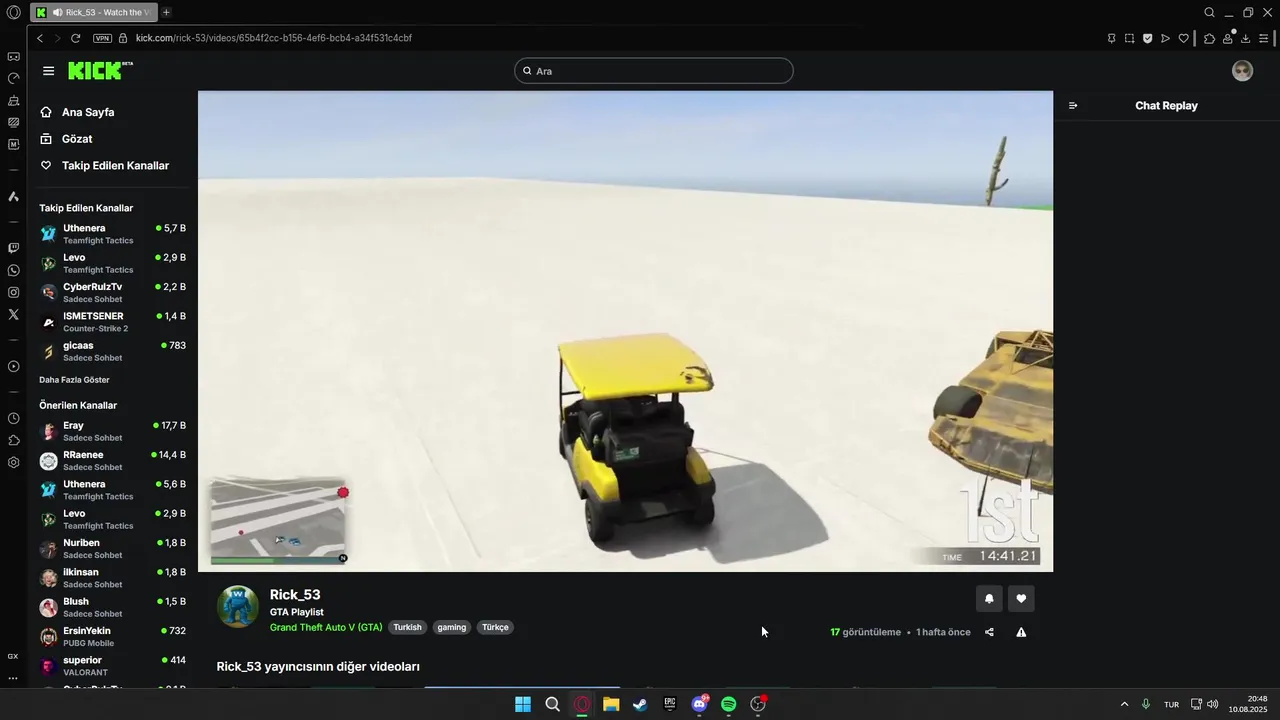Open X (Twitter) in the Opera sidebar
Image resolution: width=1280 pixels, height=720 pixels.
tap(13, 315)
